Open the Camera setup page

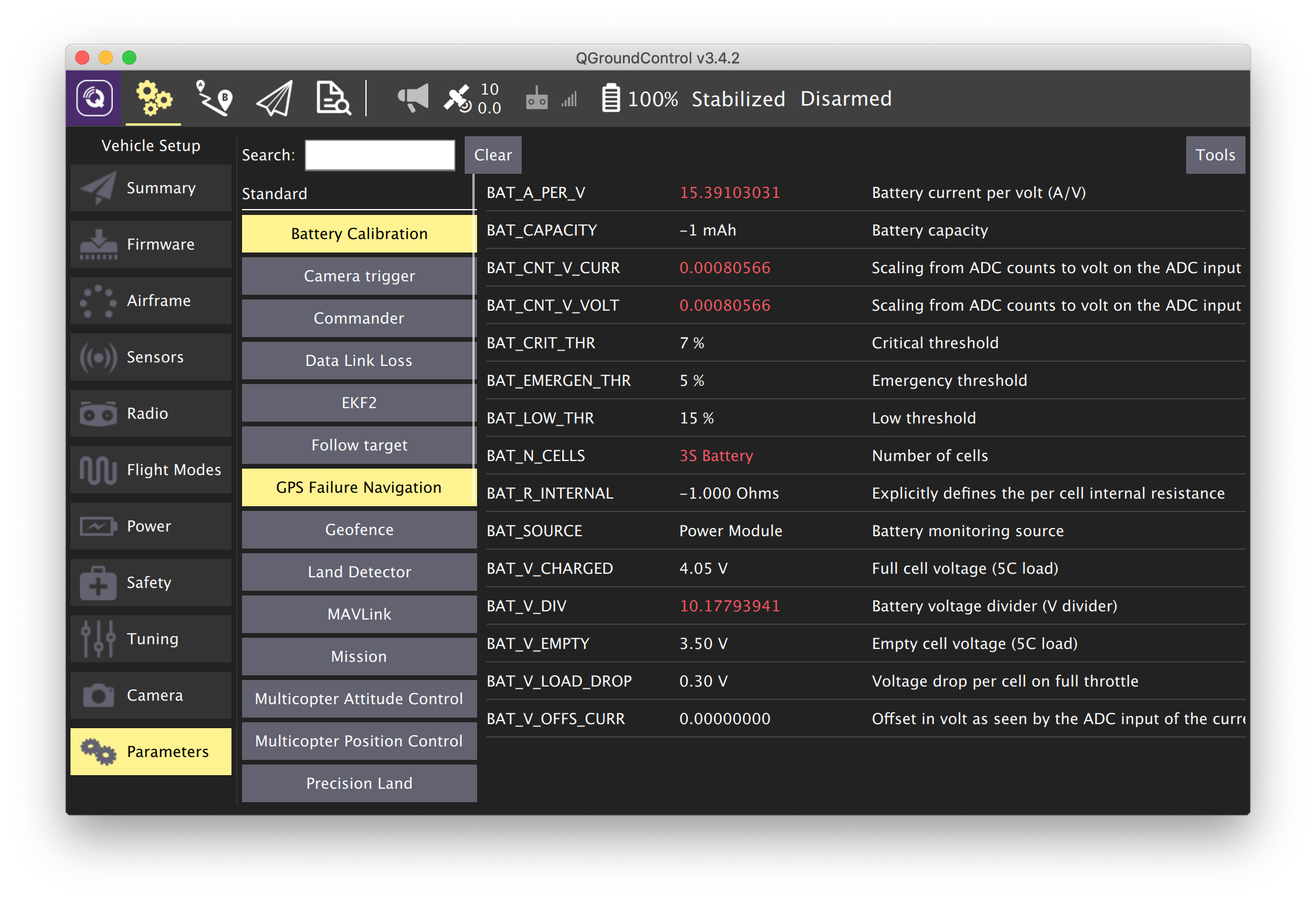tap(151, 695)
